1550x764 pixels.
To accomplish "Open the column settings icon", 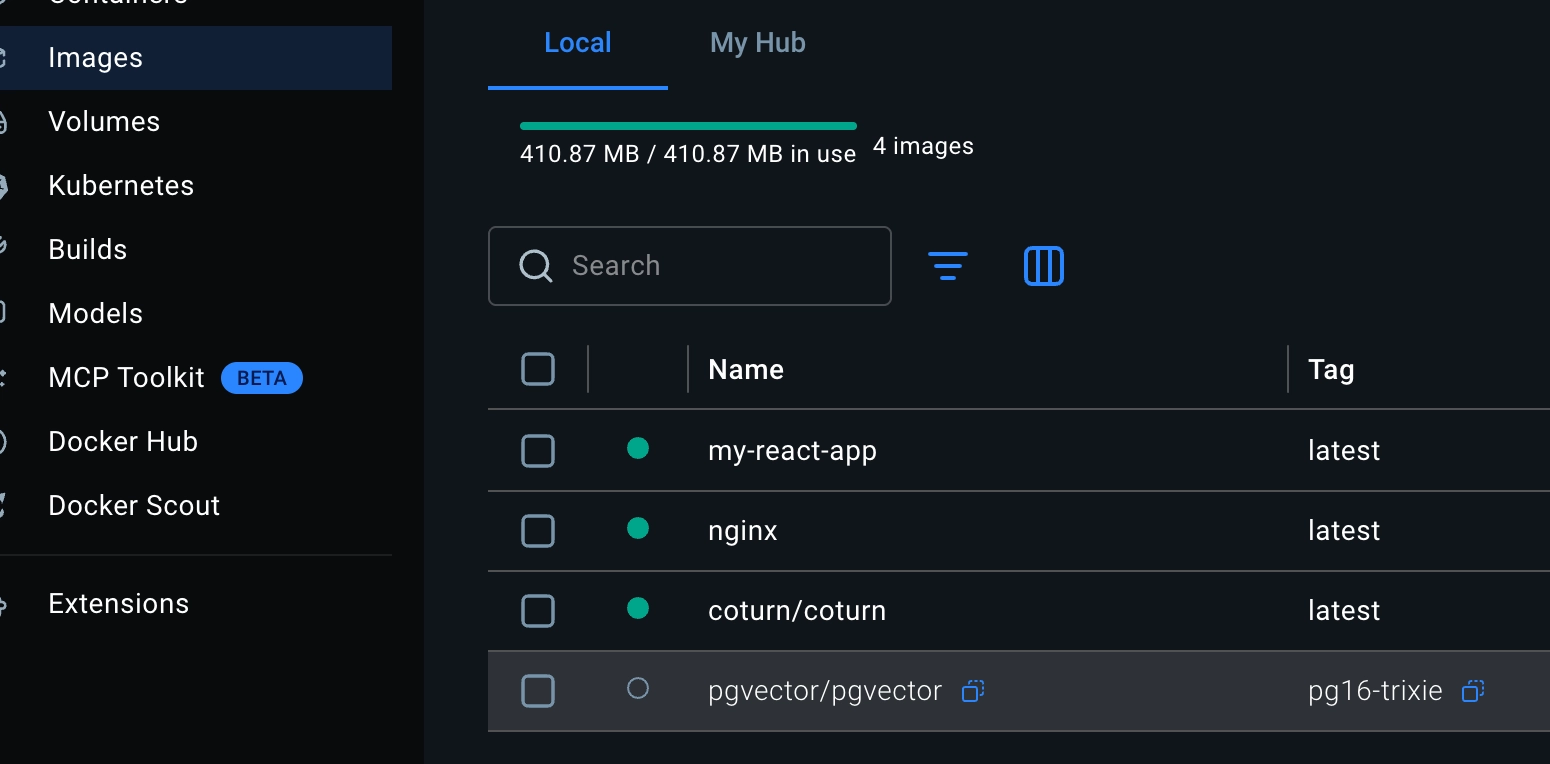I will [x=1043, y=266].
